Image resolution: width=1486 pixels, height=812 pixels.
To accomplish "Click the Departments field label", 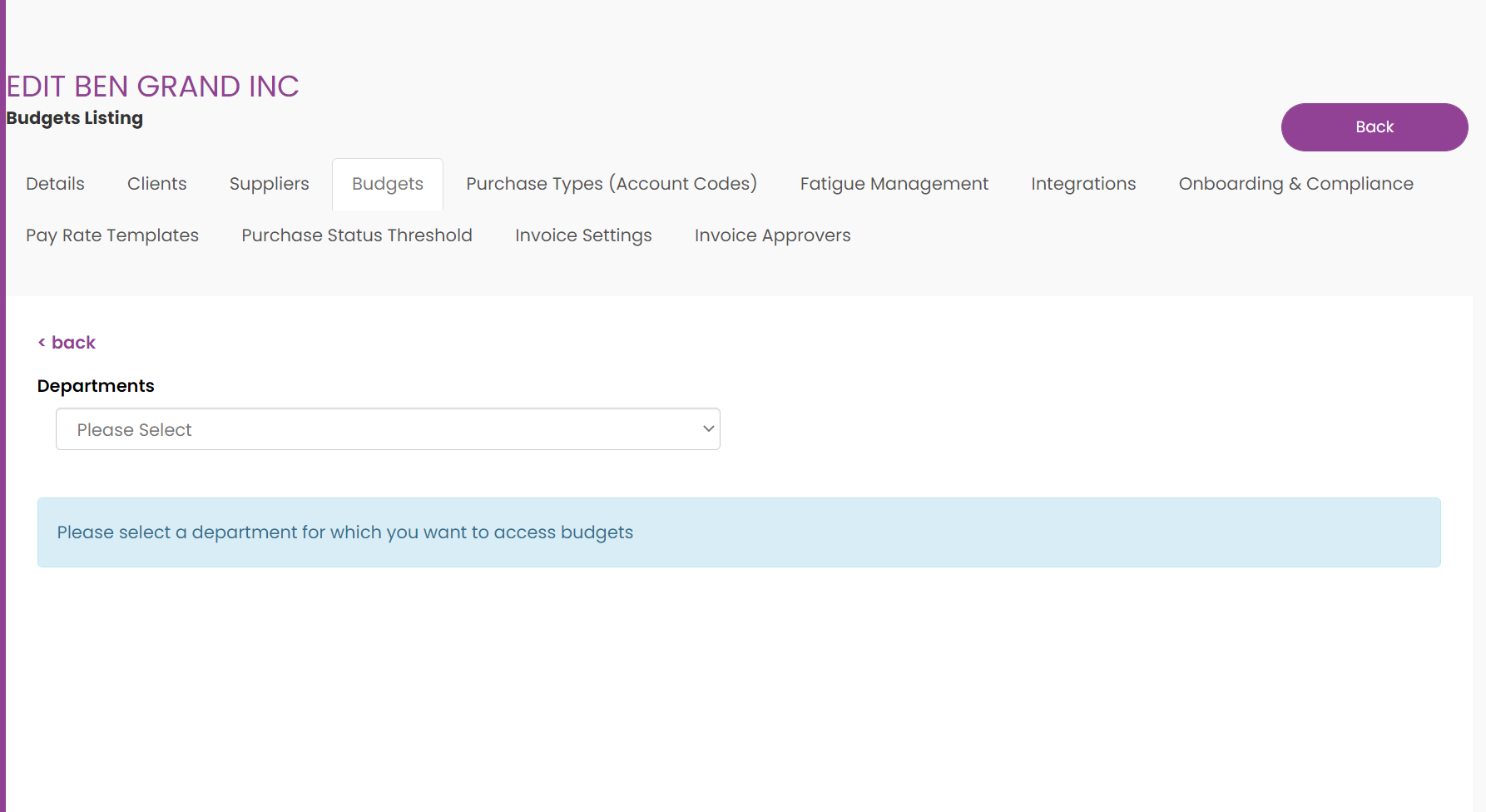I will [96, 386].
